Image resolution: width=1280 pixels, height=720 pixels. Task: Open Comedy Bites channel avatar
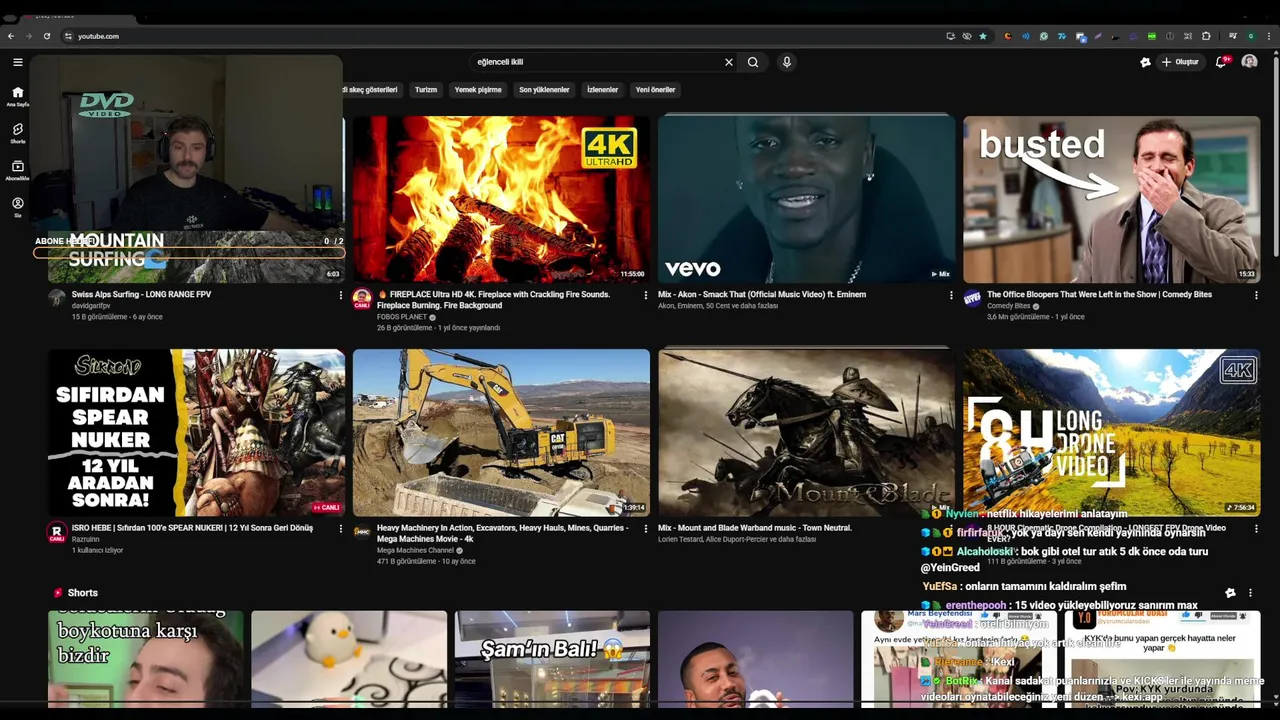(972, 299)
